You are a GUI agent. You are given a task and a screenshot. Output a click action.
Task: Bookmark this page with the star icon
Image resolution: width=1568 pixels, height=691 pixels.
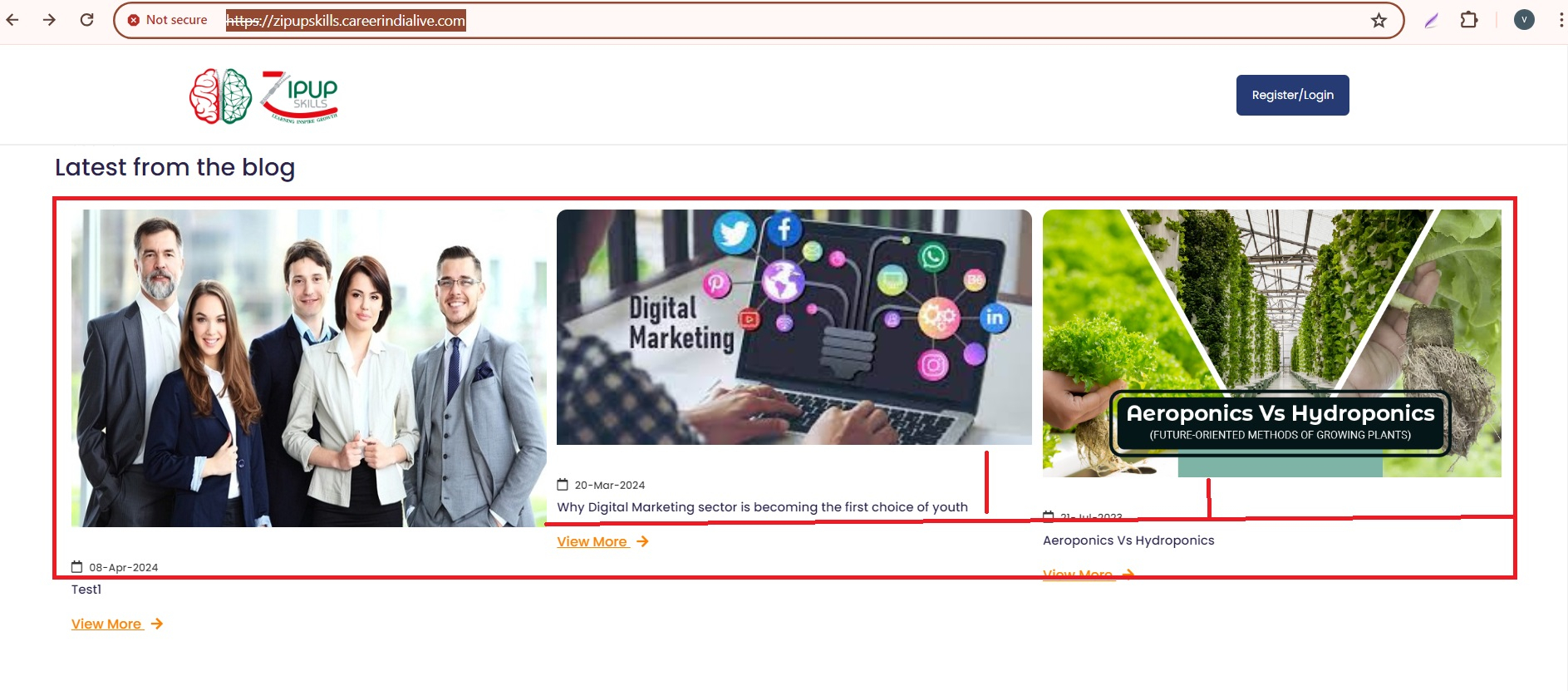pos(1379,21)
